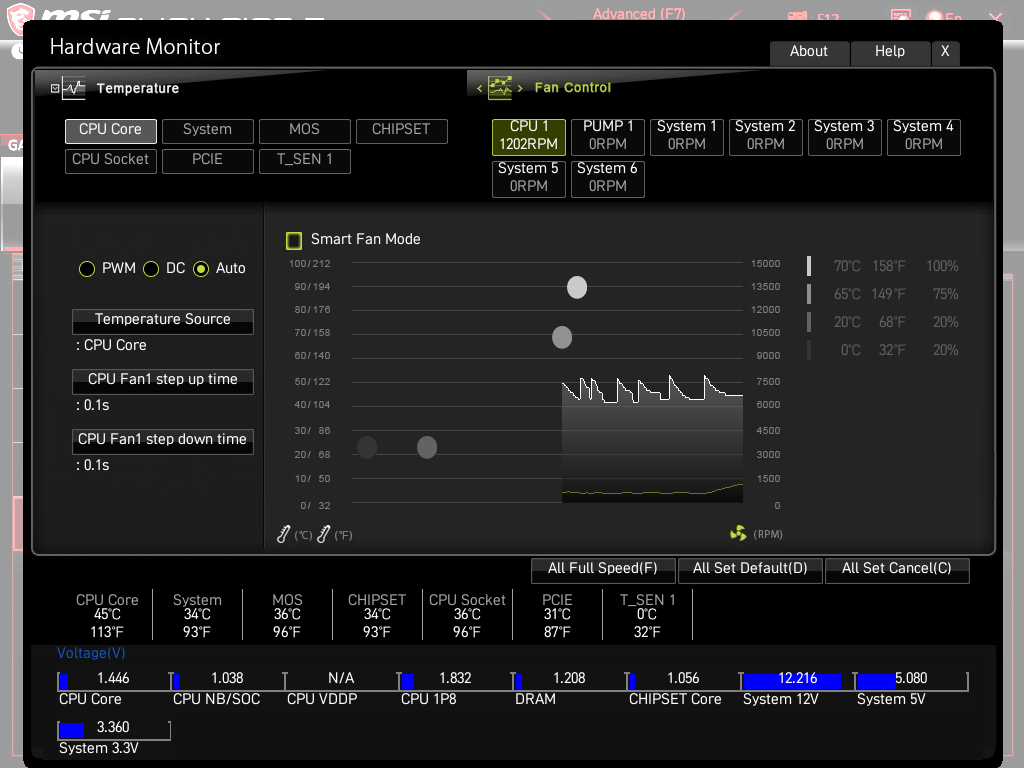Click the All Set Cancel(C) button
Image resolution: width=1024 pixels, height=768 pixels.
[x=897, y=569]
